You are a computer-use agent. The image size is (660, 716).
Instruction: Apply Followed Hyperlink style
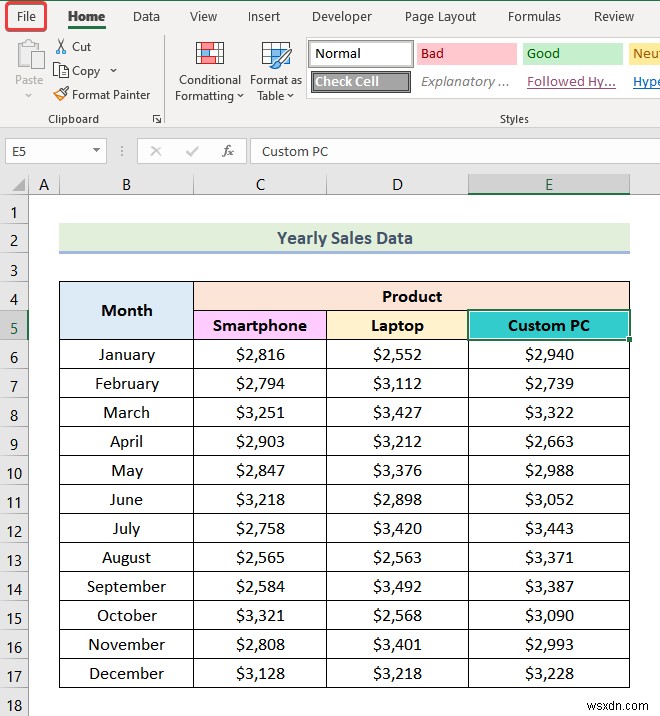tap(572, 82)
